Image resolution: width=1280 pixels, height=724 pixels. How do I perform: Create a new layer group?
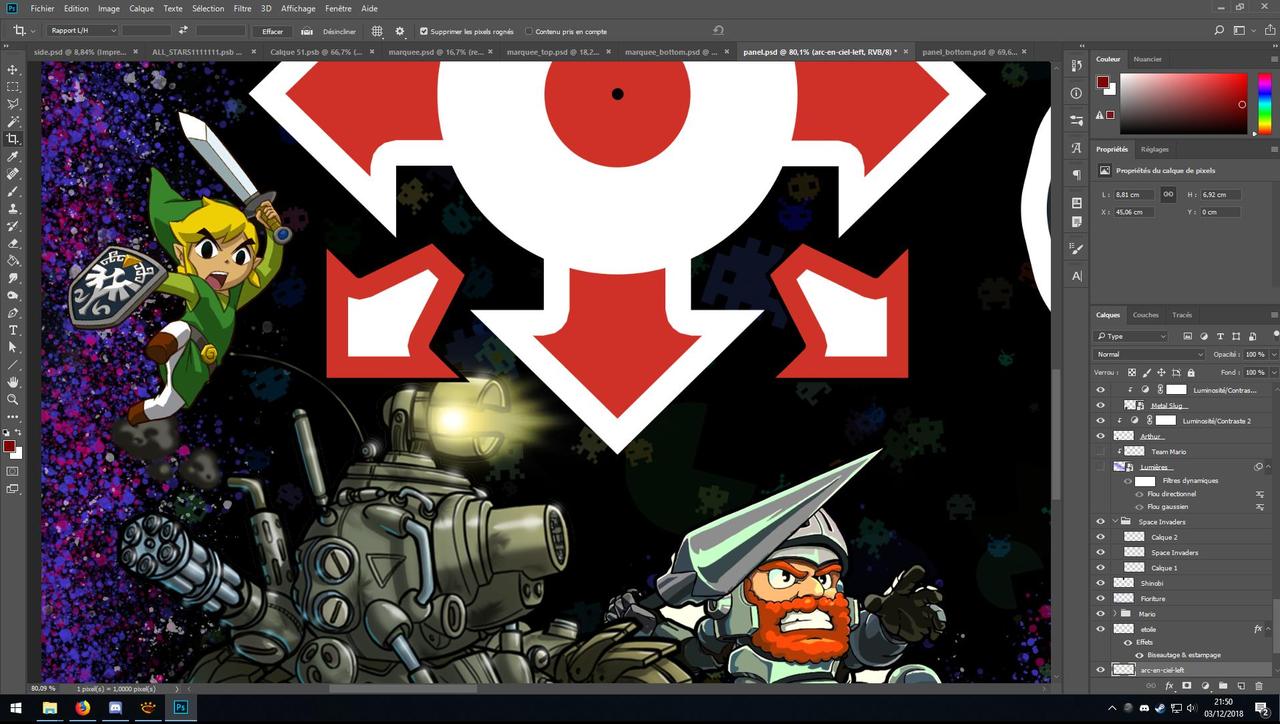click(1222, 686)
